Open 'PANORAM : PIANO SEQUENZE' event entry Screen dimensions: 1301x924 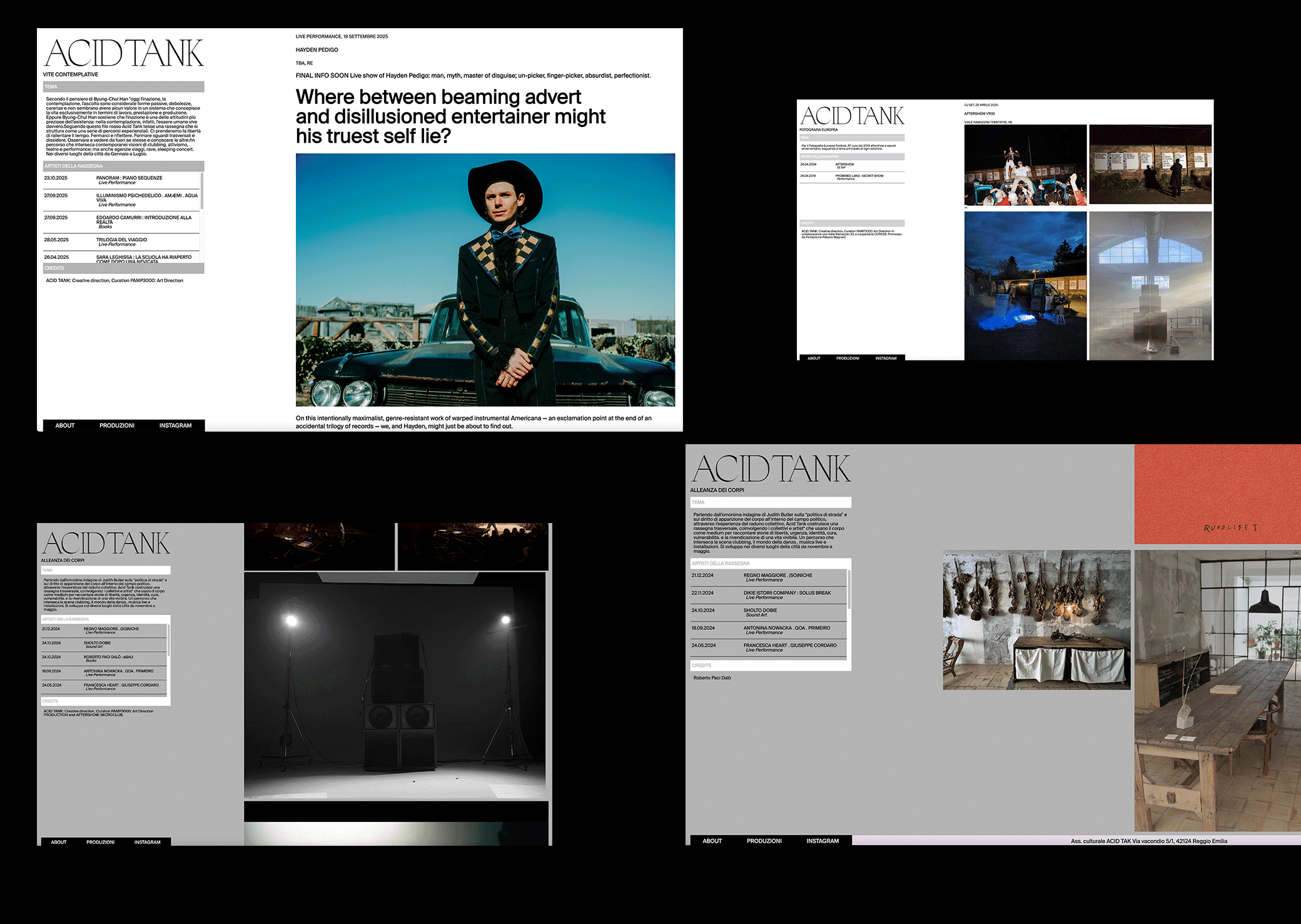point(129,178)
